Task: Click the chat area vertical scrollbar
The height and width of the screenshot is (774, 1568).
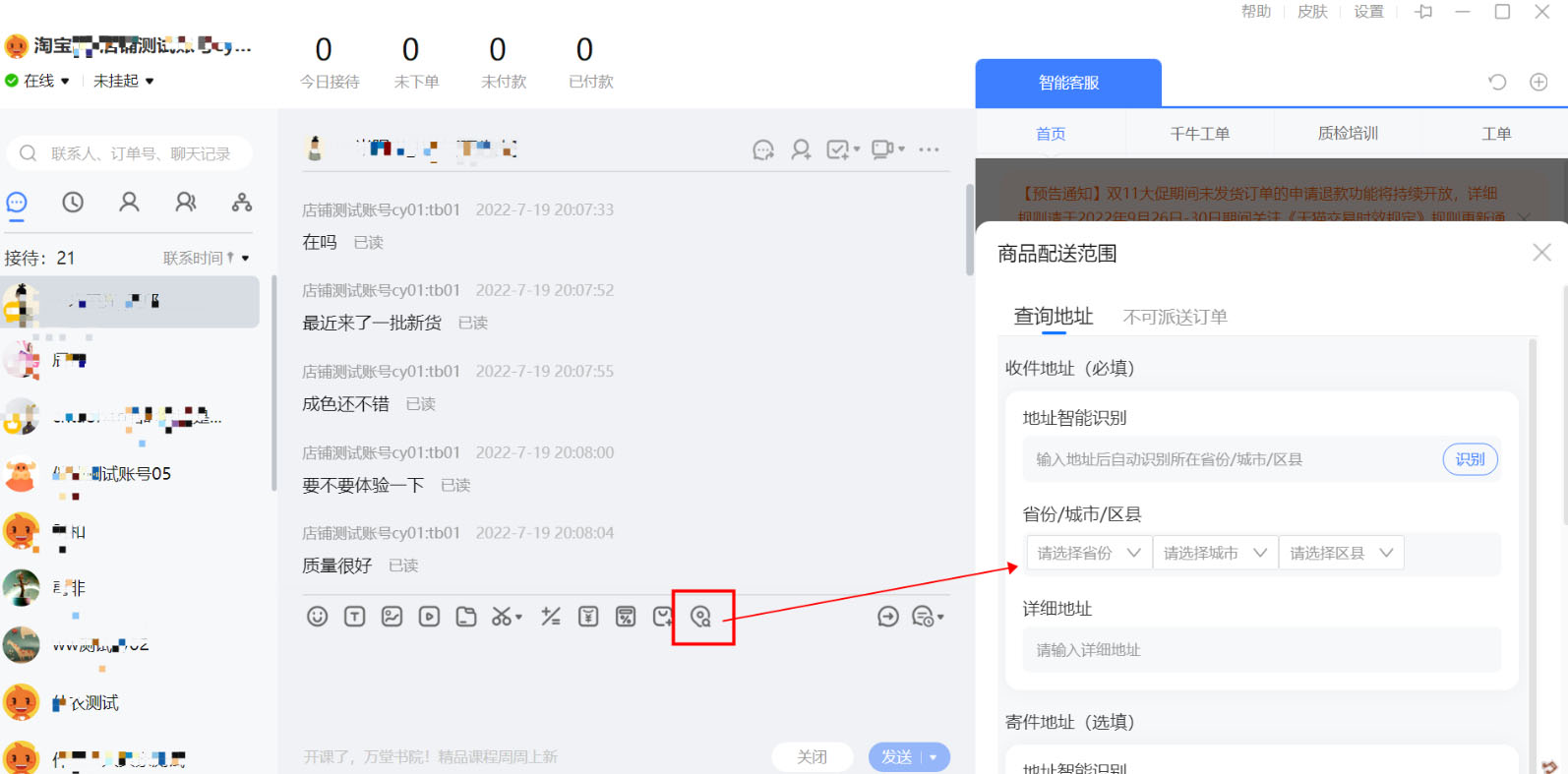Action: click(969, 229)
